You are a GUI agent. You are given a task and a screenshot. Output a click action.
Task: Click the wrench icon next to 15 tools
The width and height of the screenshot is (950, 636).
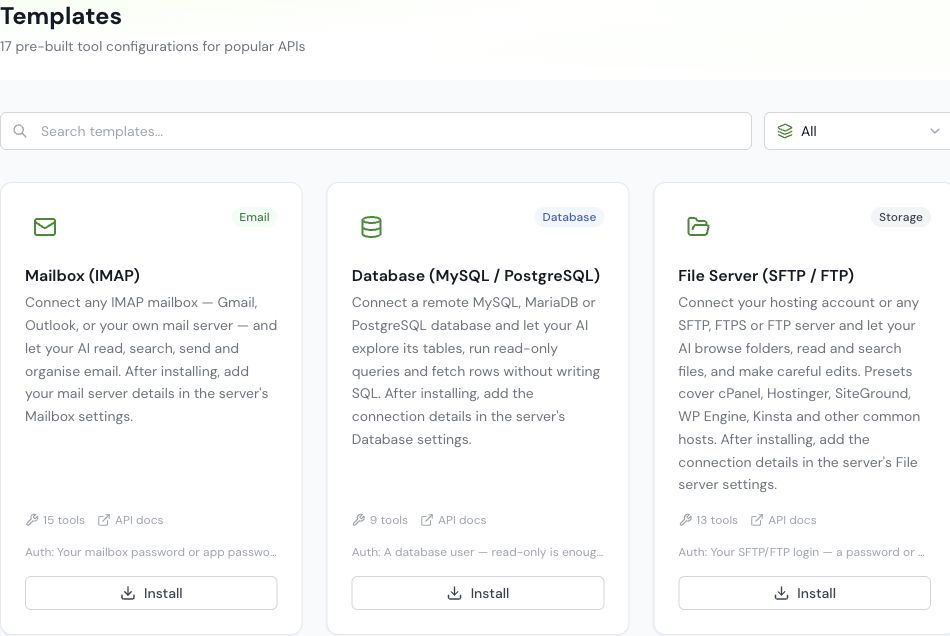coord(32,520)
